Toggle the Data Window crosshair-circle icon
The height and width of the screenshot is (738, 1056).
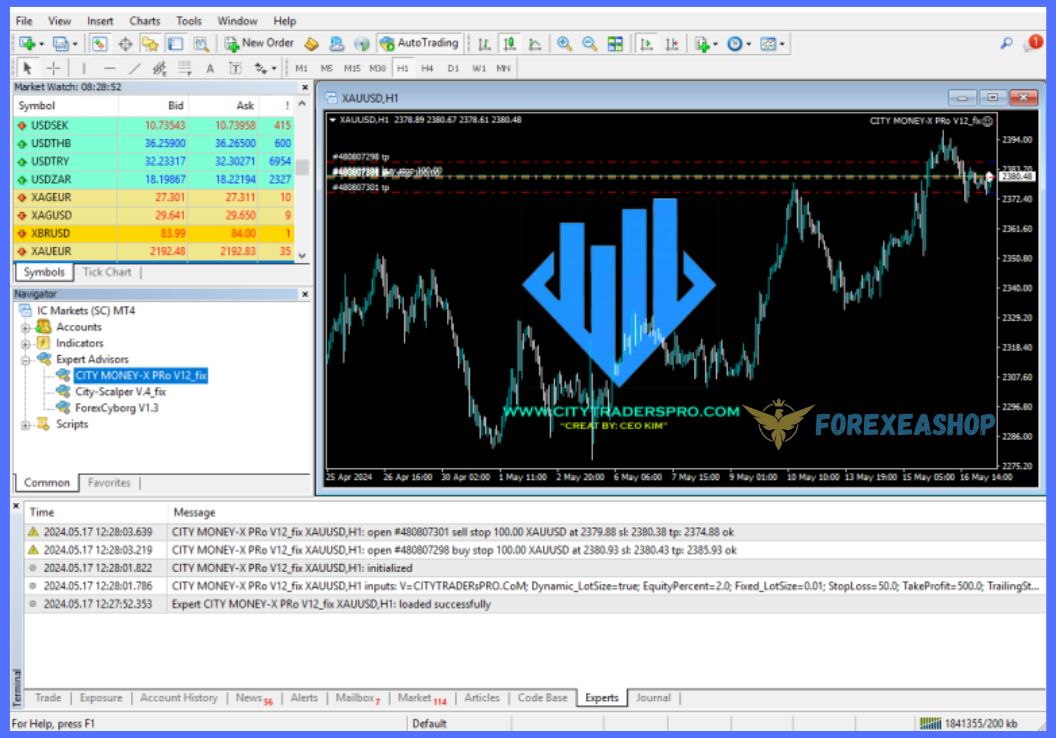click(x=125, y=44)
